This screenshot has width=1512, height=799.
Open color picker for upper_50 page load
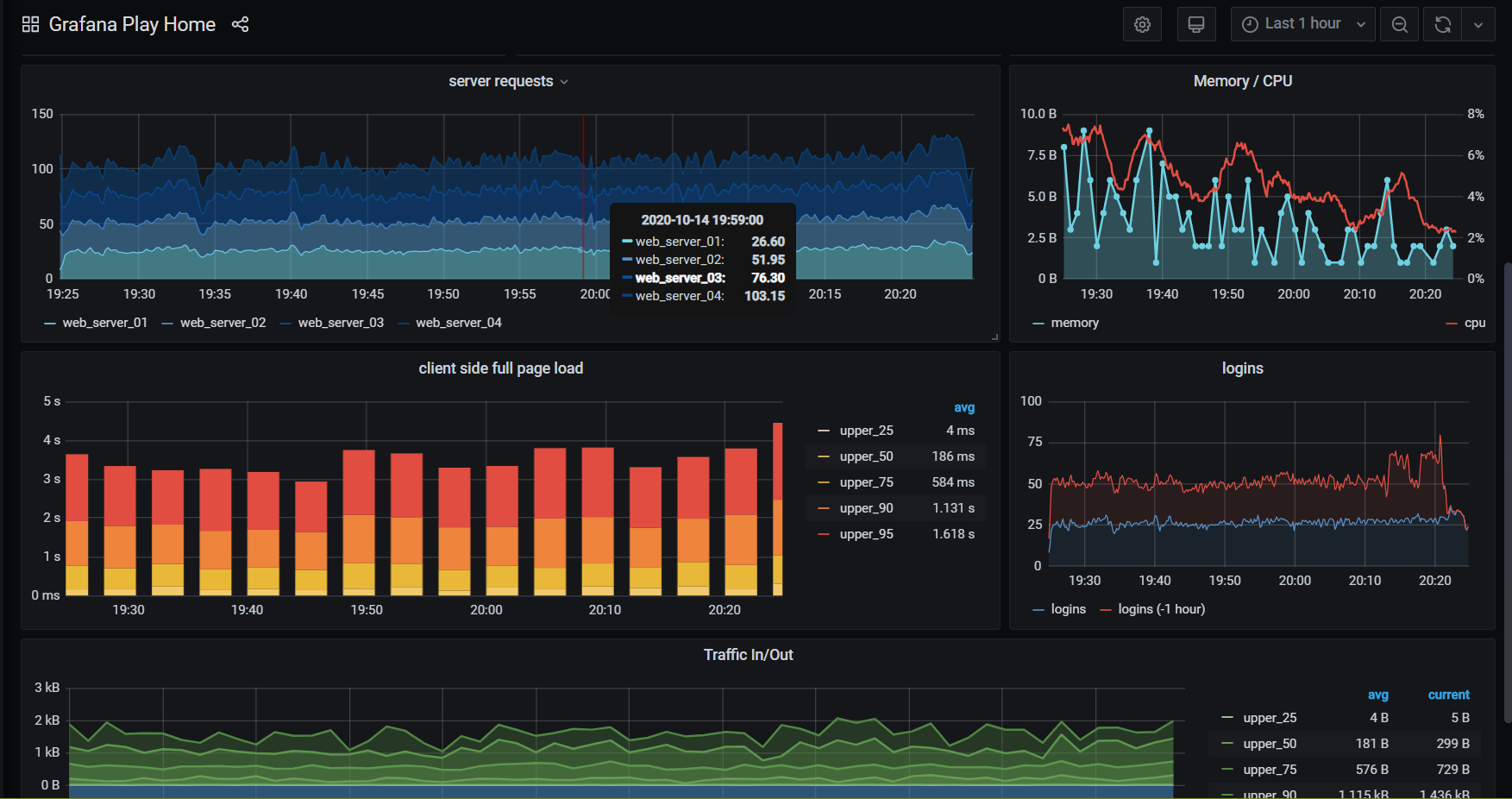pos(824,456)
